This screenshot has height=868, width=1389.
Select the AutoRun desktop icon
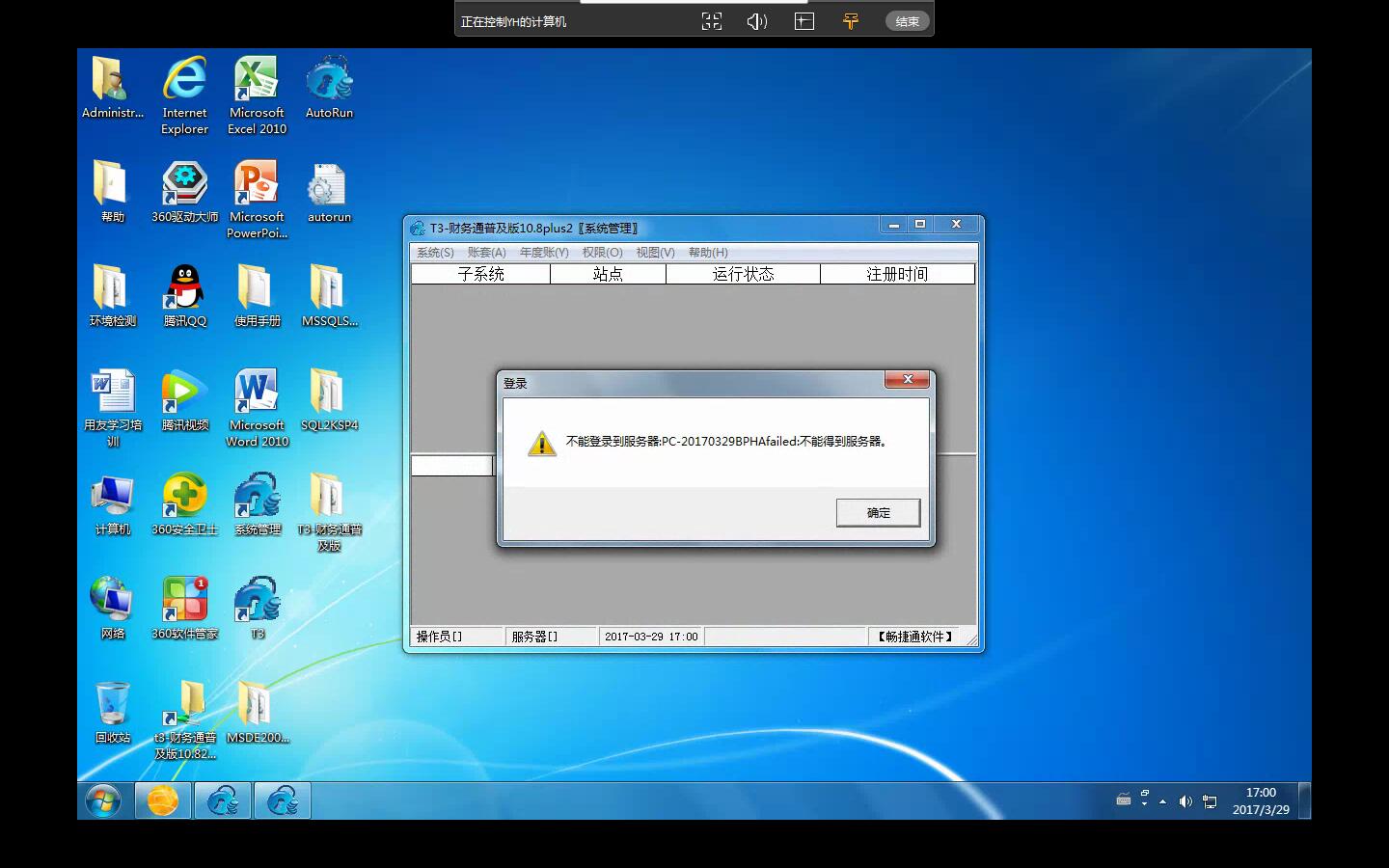[x=329, y=89]
